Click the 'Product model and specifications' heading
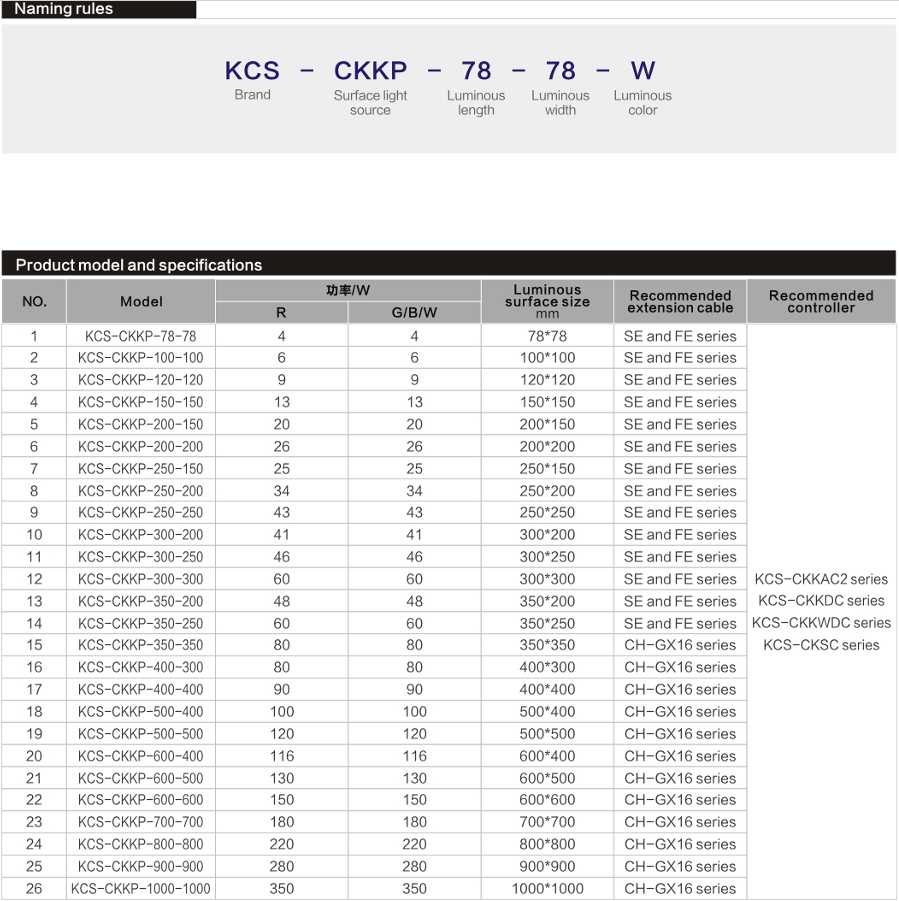This screenshot has width=899, height=901. (139, 265)
